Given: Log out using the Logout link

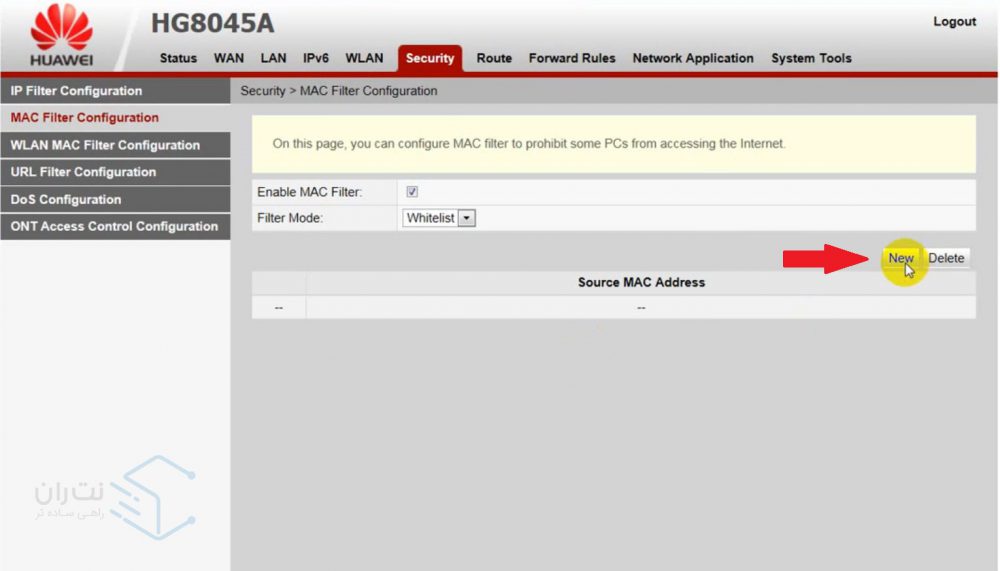Looking at the screenshot, I should 954,22.
